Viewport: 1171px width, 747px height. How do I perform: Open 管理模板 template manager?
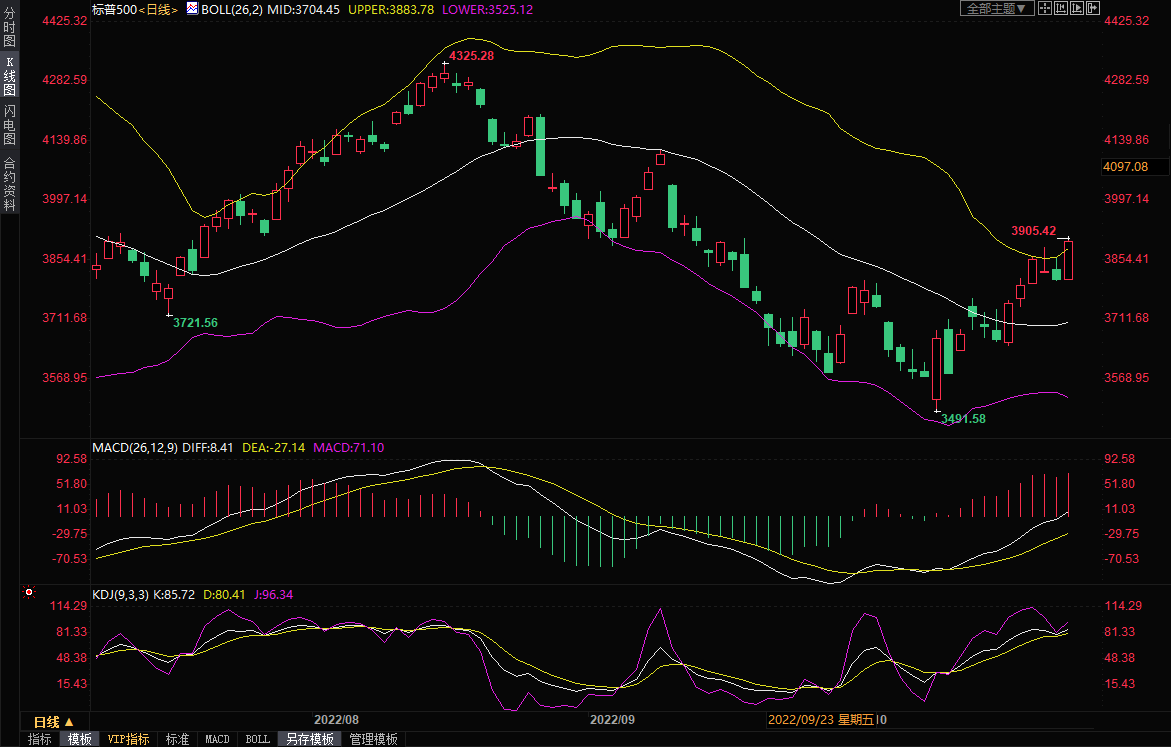point(373,739)
